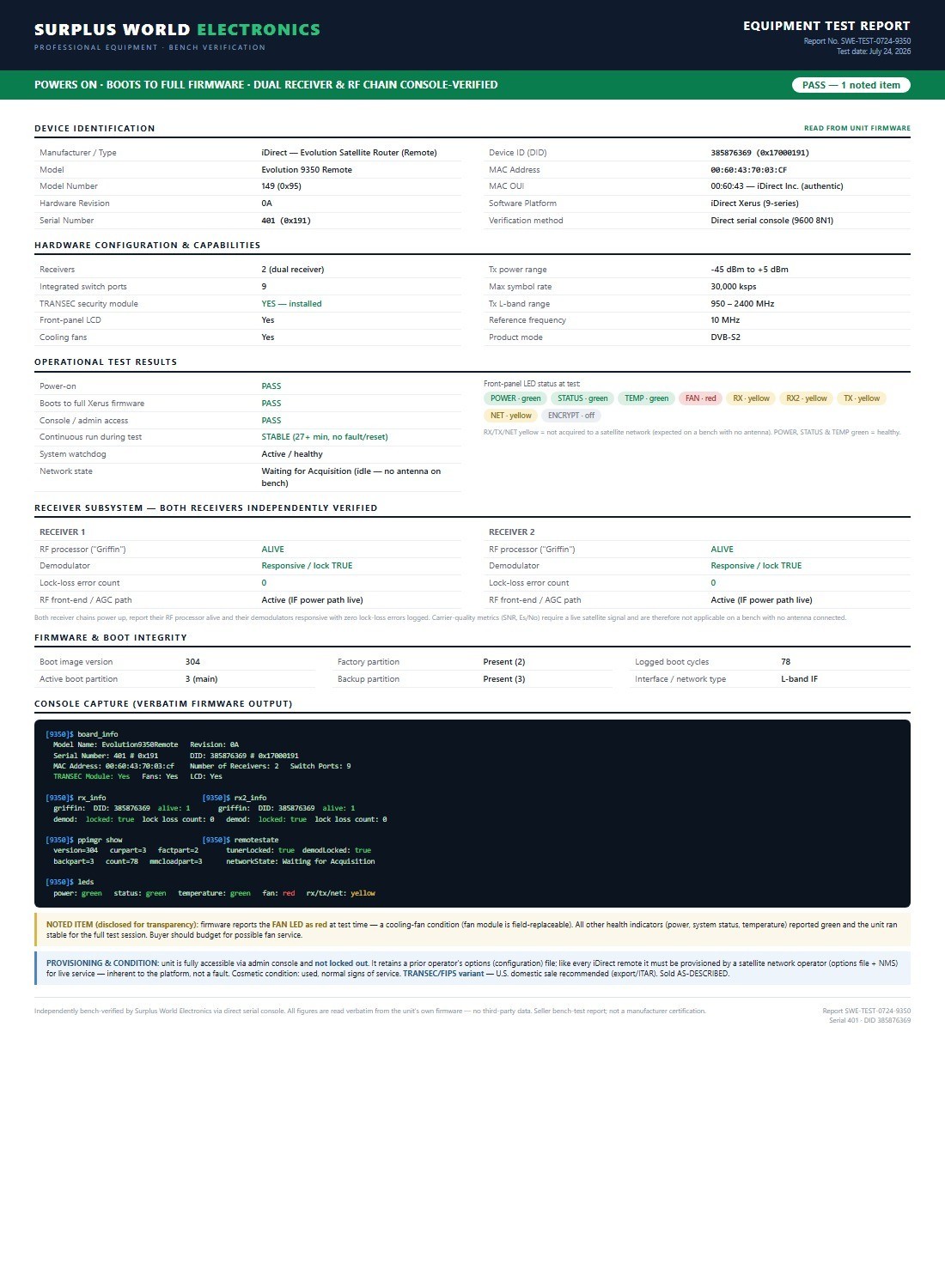Screen dimensions: 945x1288
Task: Click '00:60:43 — iDirect Inc. (authentic)' value
Action: [777, 186]
